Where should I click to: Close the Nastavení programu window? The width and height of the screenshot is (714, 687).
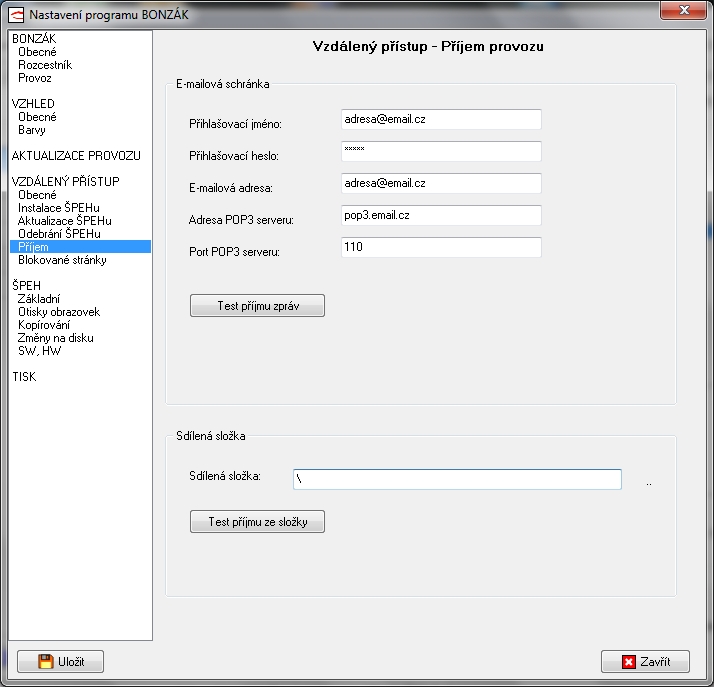683,10
